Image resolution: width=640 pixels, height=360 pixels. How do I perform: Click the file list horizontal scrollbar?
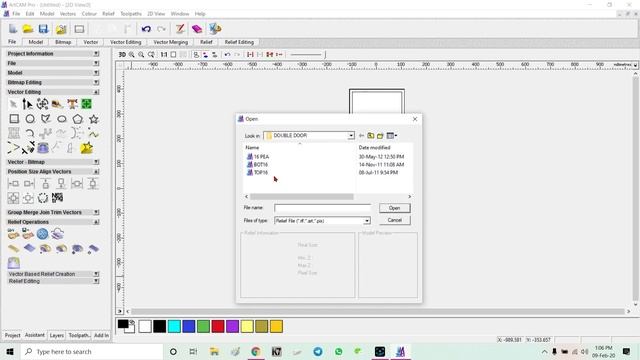[x=302, y=197]
